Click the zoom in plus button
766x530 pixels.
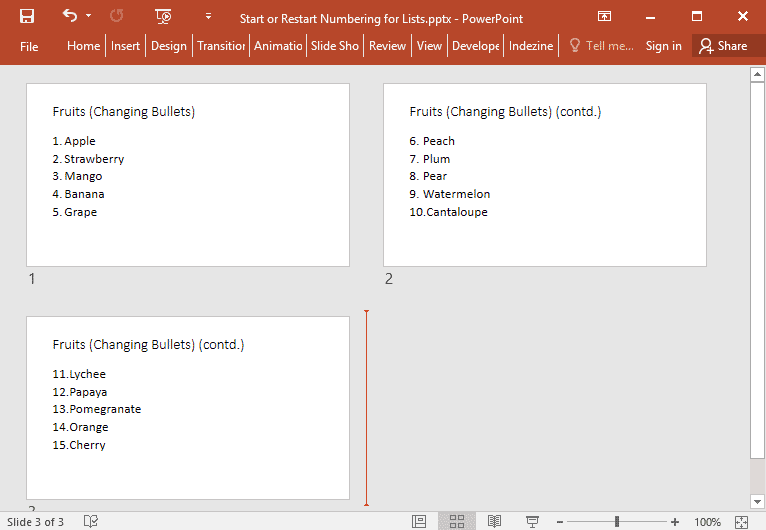coord(675,522)
